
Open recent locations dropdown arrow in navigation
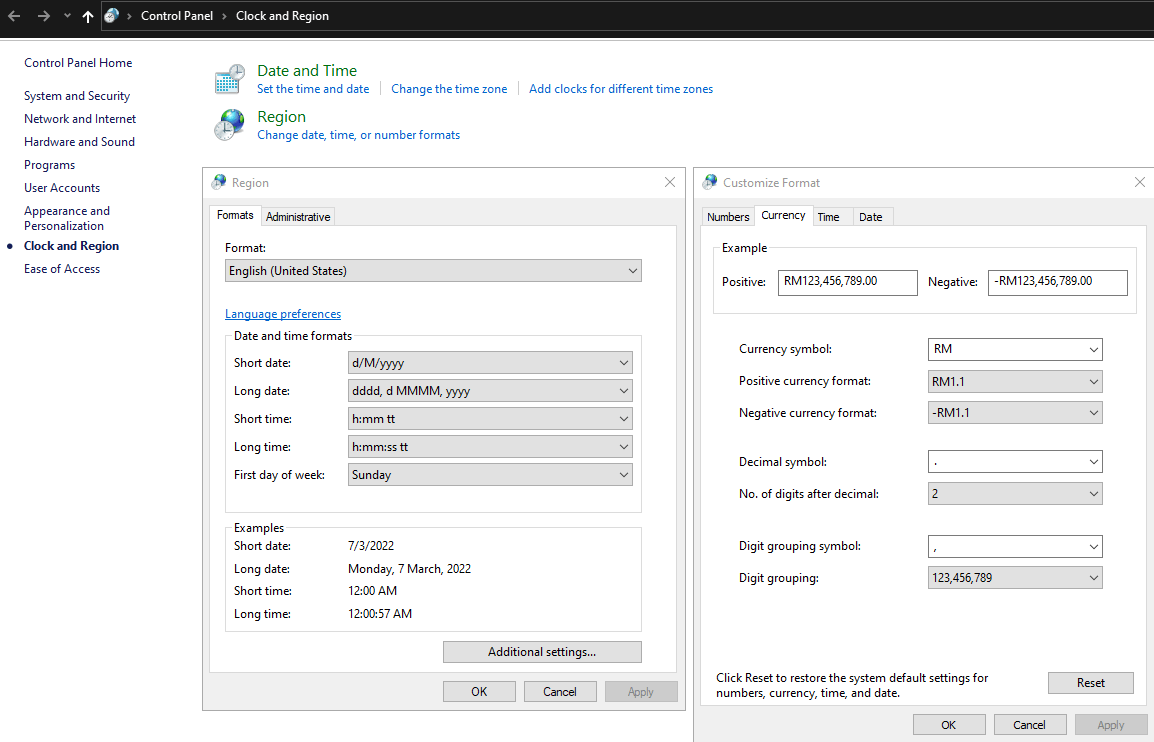(67, 15)
